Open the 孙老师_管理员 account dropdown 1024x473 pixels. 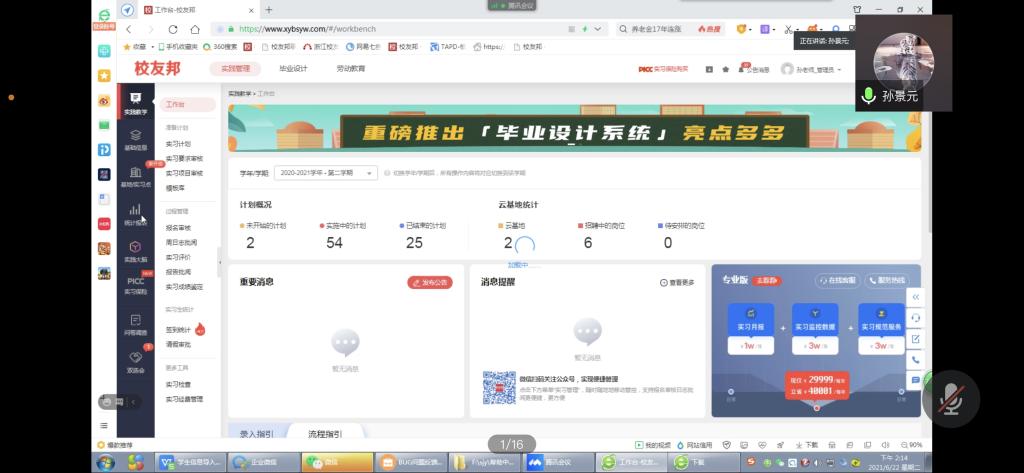click(812, 69)
